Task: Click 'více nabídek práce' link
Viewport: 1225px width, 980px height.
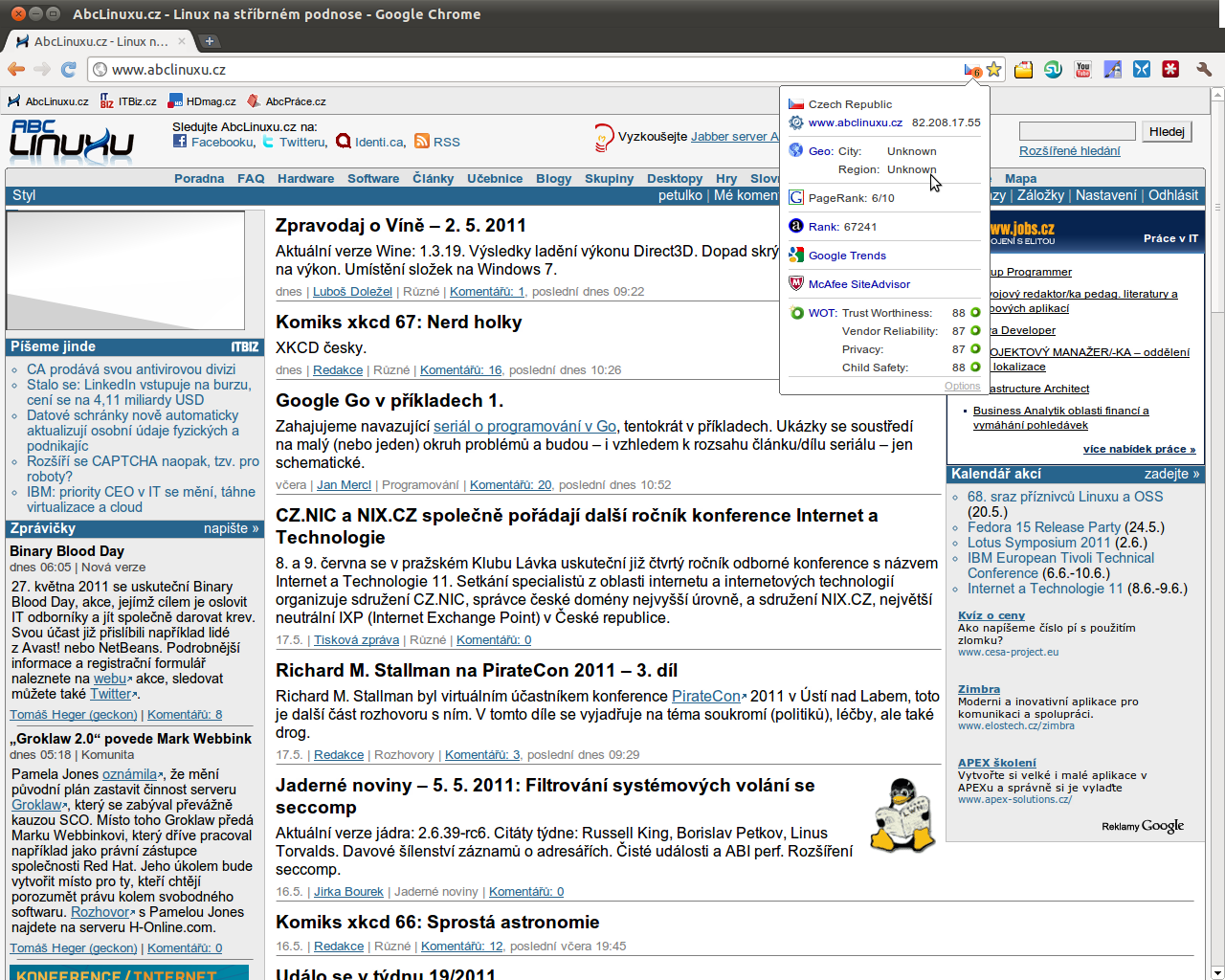Action: (1140, 449)
